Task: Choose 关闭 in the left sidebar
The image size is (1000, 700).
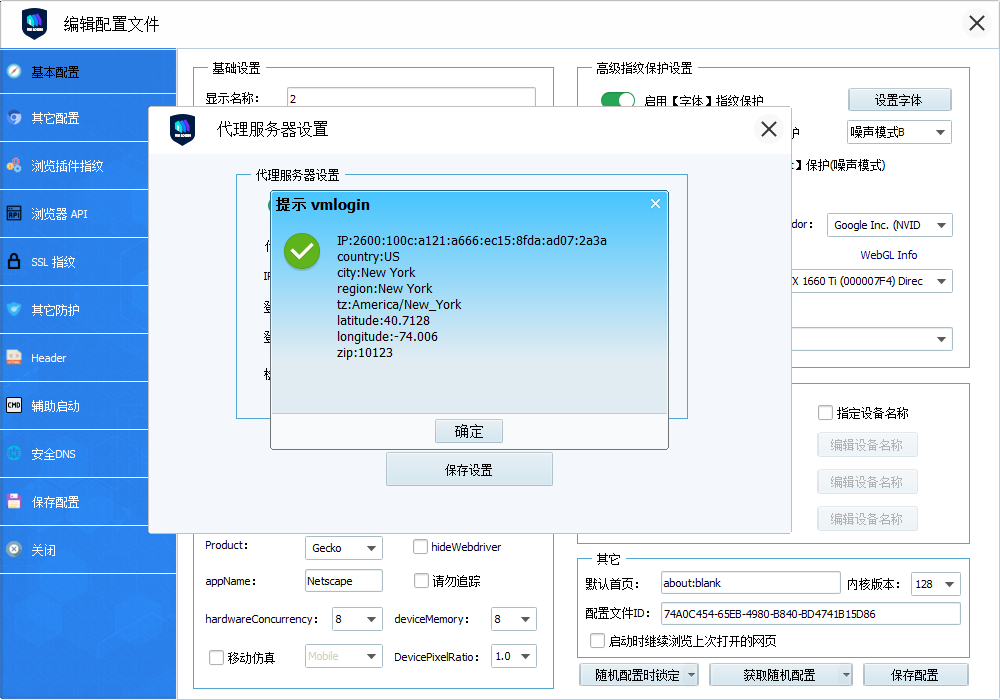Action: [88, 550]
